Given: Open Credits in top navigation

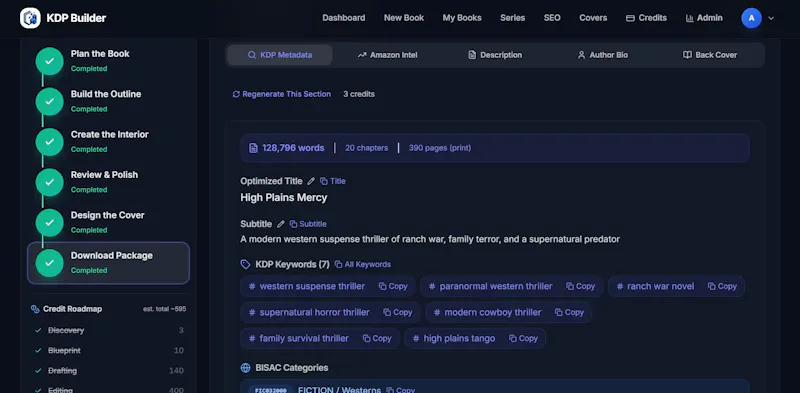Looking at the screenshot, I should (646, 18).
